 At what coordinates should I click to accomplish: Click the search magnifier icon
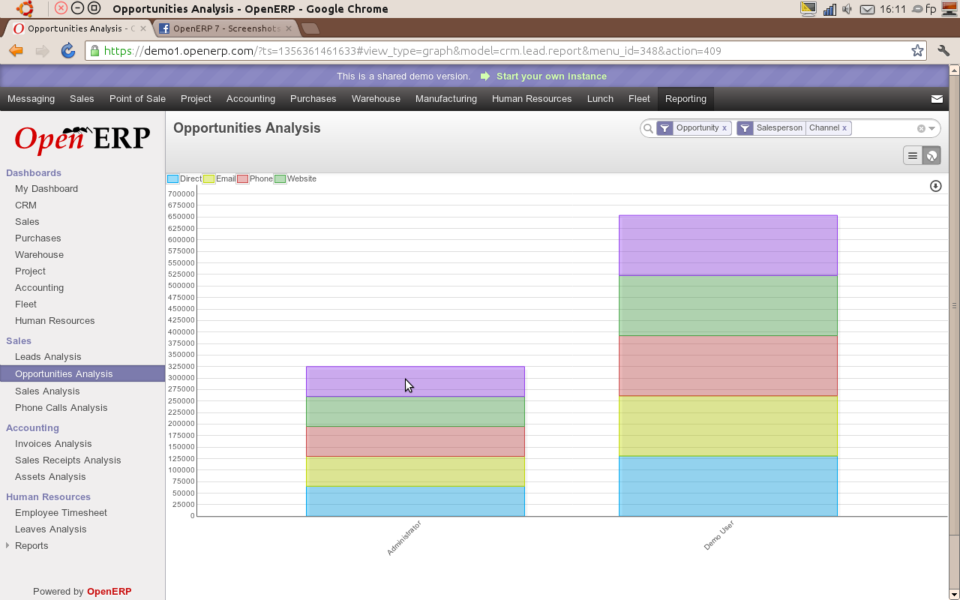click(x=648, y=129)
